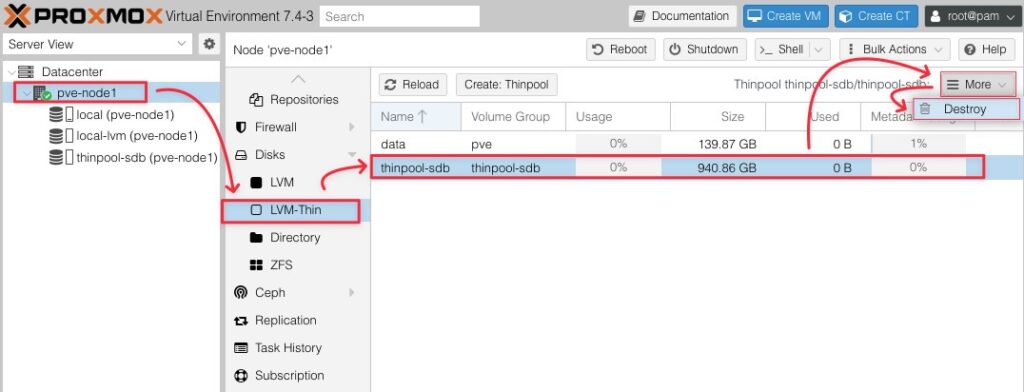This screenshot has height=392, width=1024.
Task: Open the Task History section
Action: [x=298, y=348]
